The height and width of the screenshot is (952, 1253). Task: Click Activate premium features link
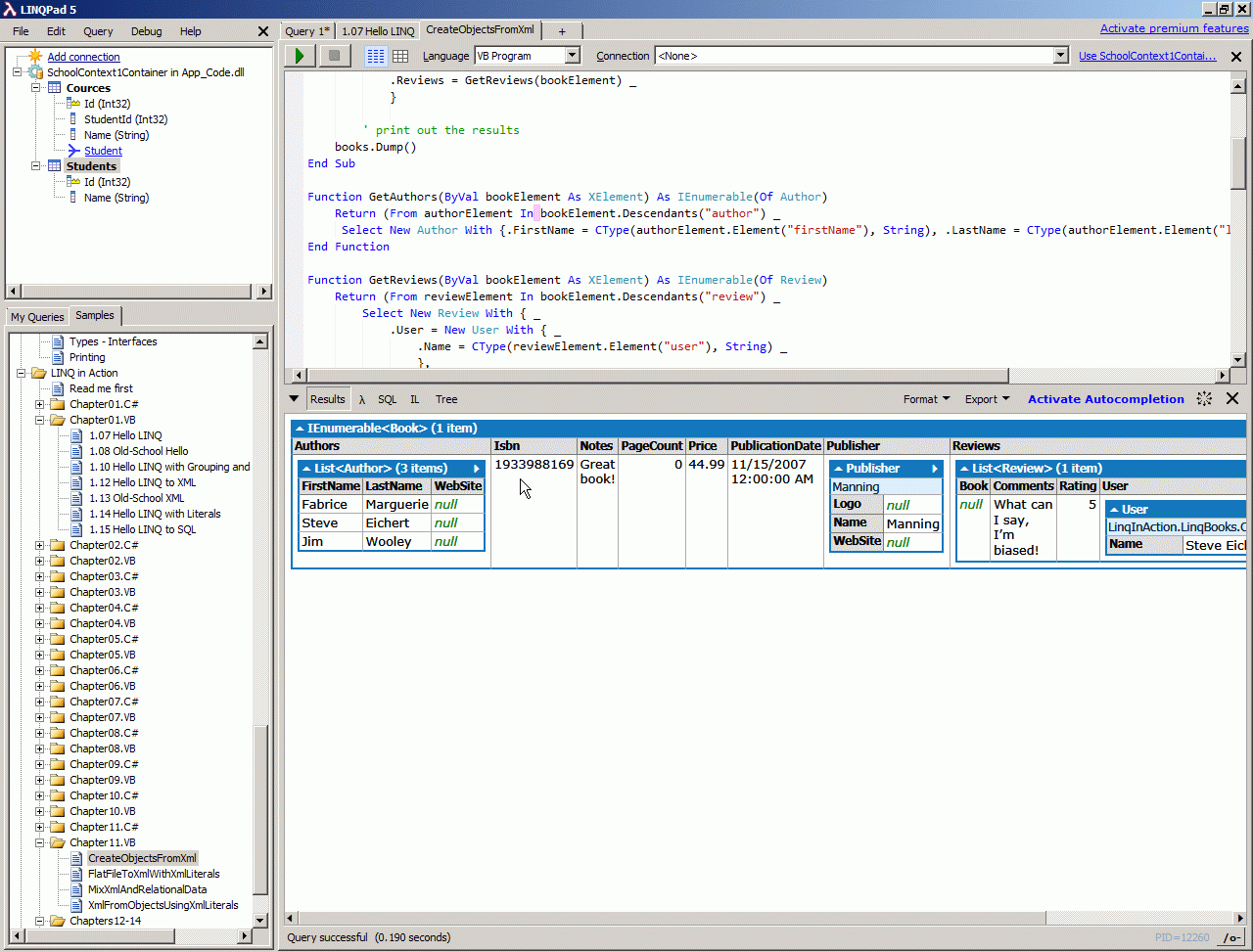click(x=1175, y=28)
